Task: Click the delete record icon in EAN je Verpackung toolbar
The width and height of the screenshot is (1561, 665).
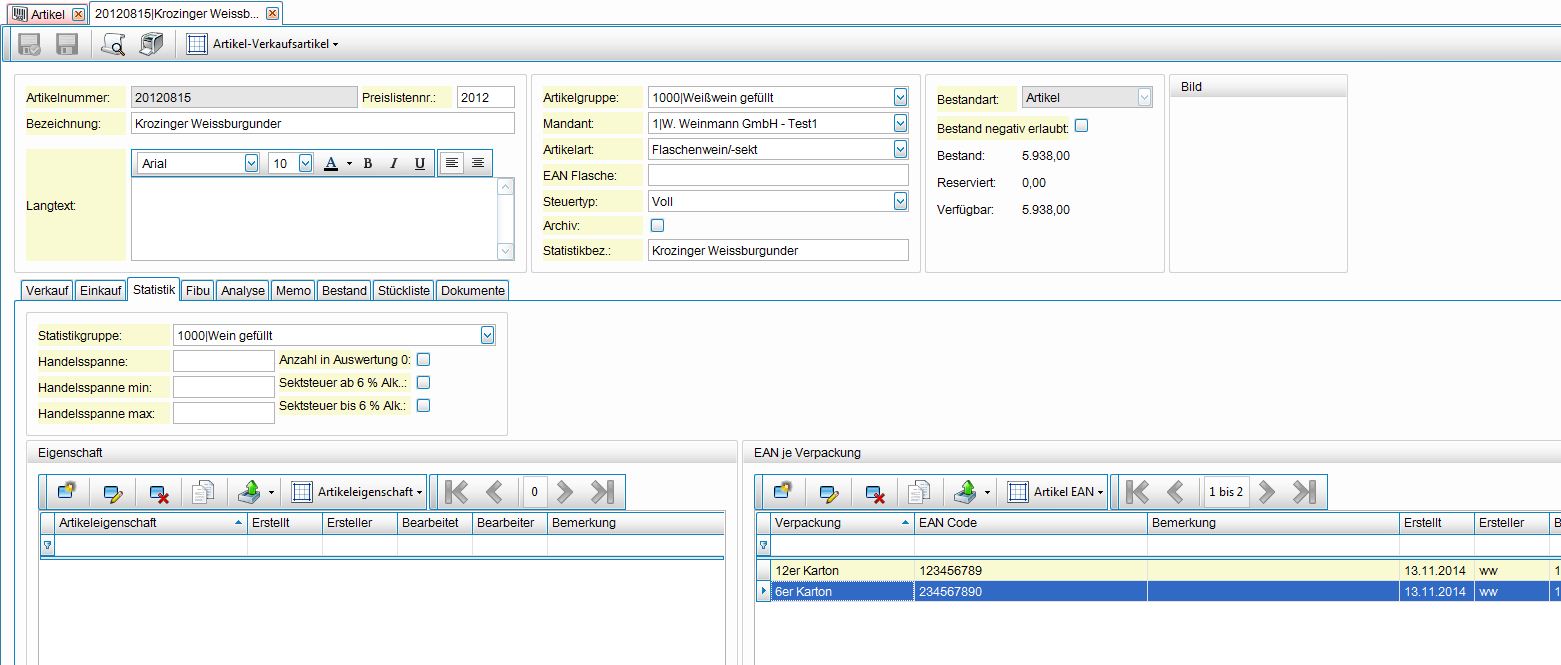Action: pos(876,492)
